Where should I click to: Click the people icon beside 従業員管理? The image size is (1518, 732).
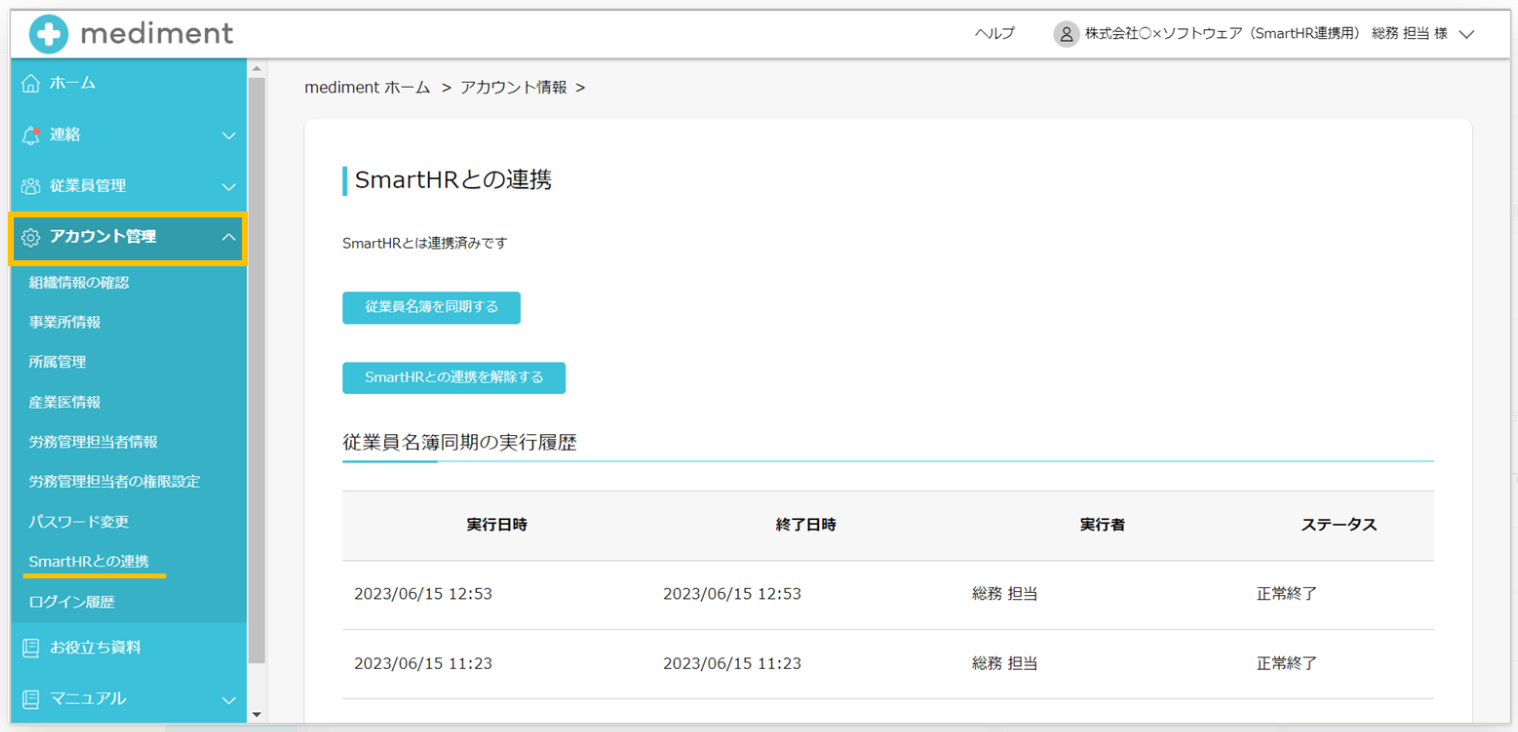click(31, 186)
